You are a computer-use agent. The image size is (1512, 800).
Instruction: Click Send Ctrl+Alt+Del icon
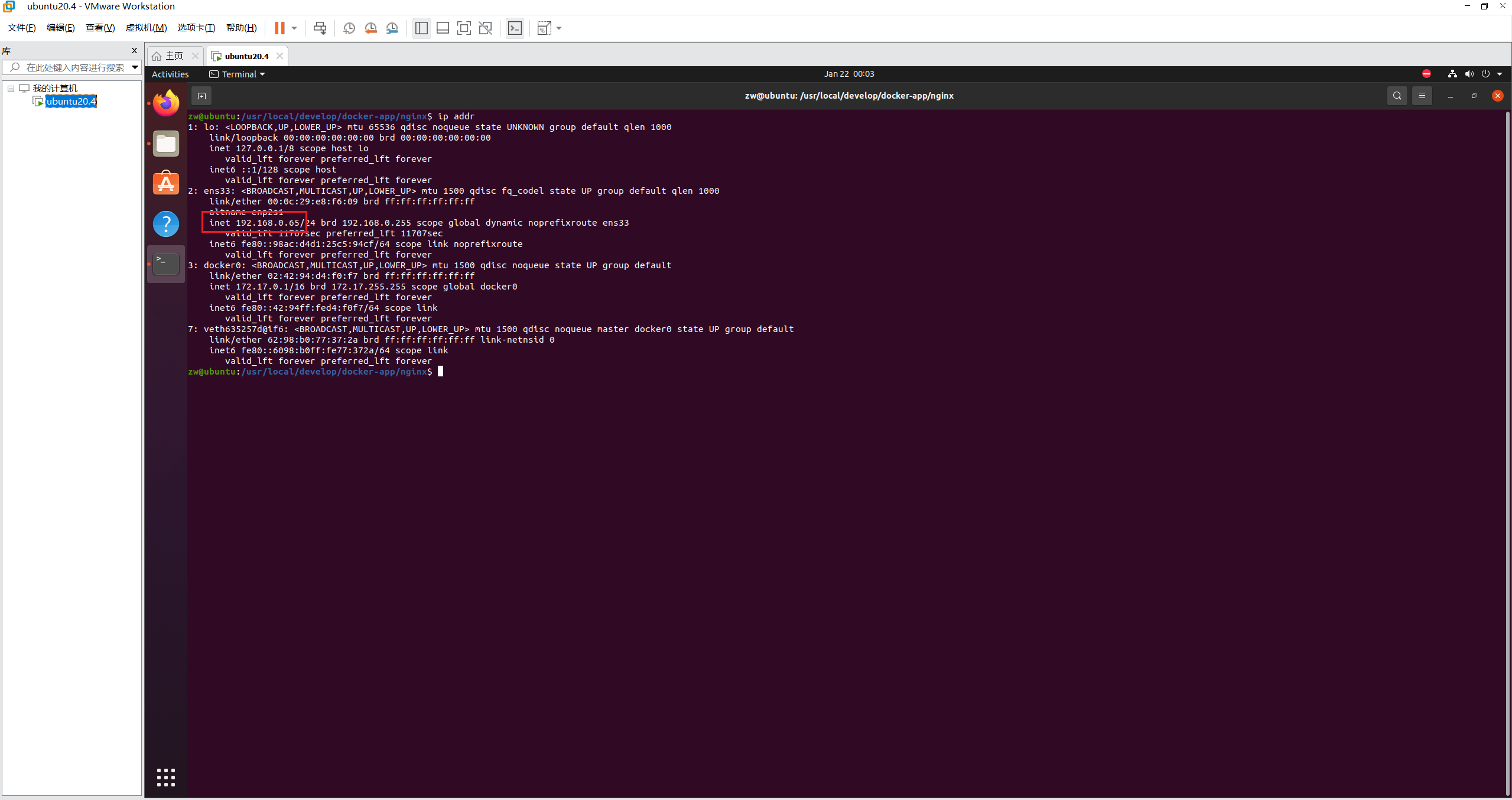coord(320,28)
